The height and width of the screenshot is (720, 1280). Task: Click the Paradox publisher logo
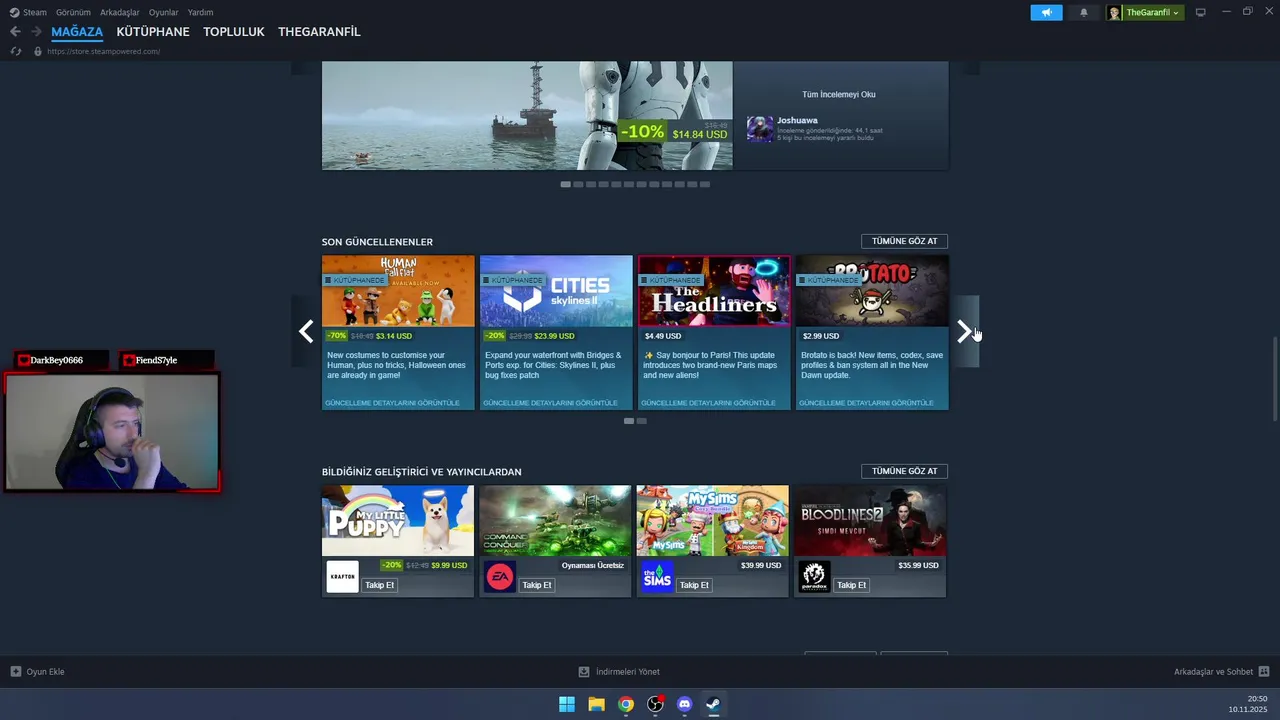point(814,577)
